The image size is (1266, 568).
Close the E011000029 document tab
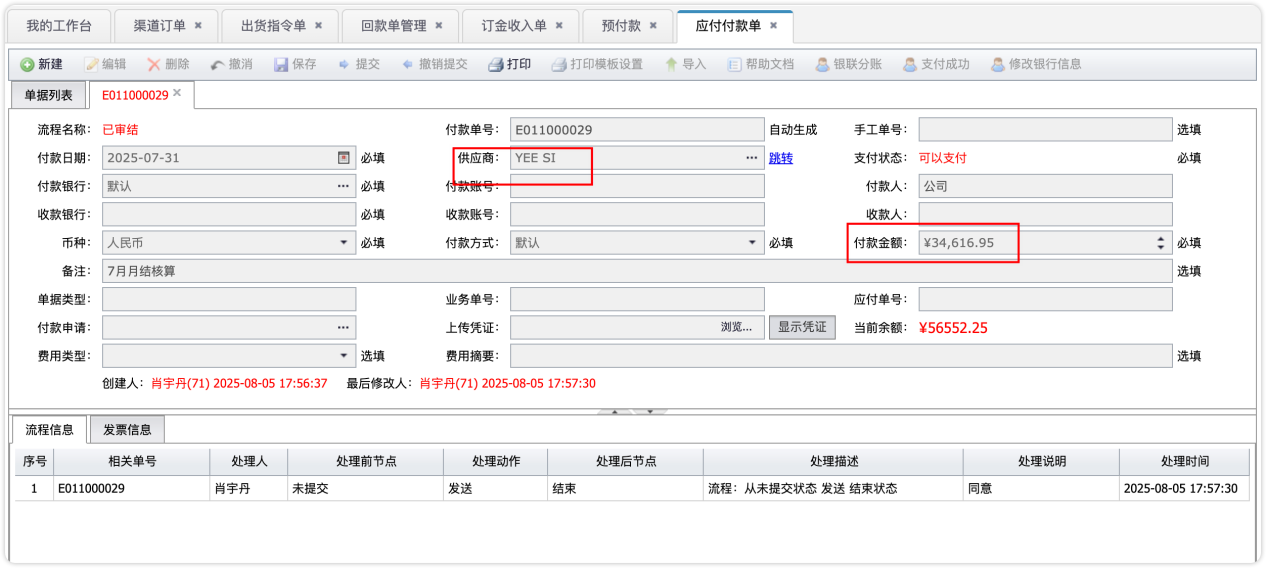tap(177, 93)
